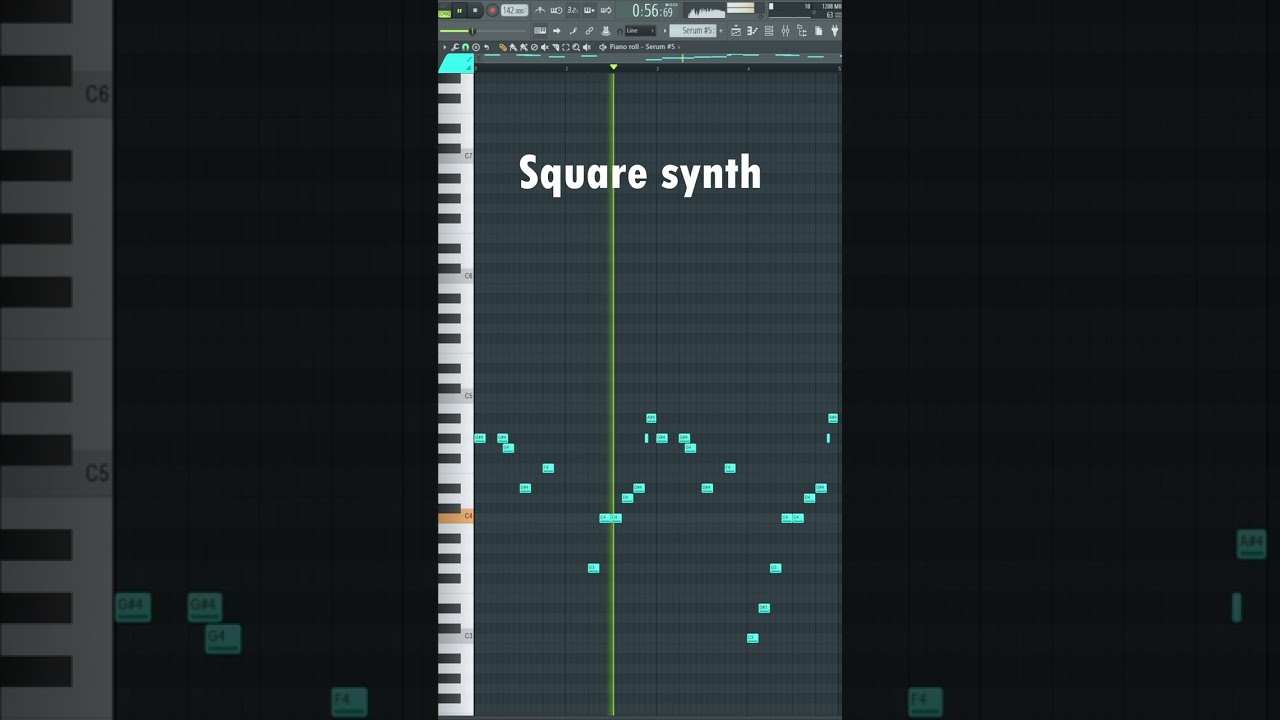Image resolution: width=1280 pixels, height=720 pixels.
Task: Open the Line snap dropdown
Action: [640, 31]
